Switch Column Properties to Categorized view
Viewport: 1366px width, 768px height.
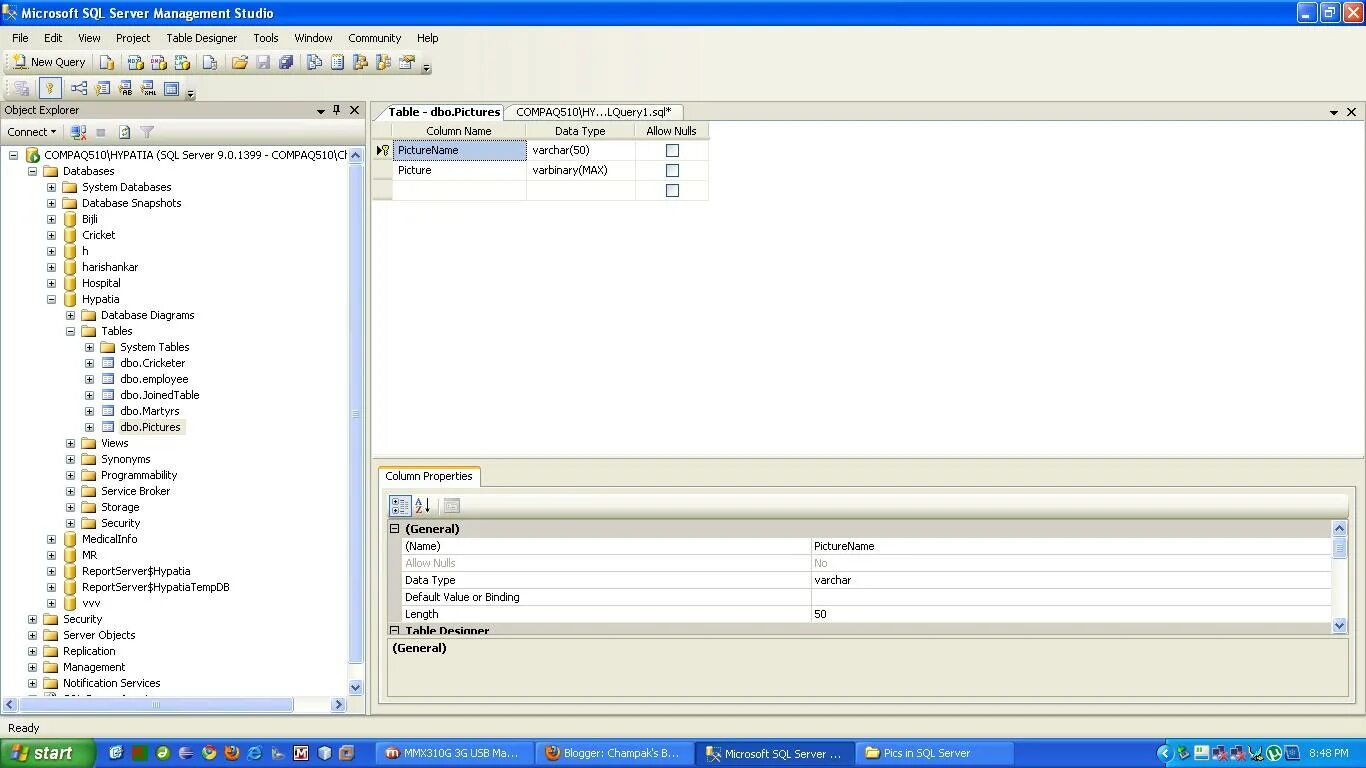click(x=400, y=506)
